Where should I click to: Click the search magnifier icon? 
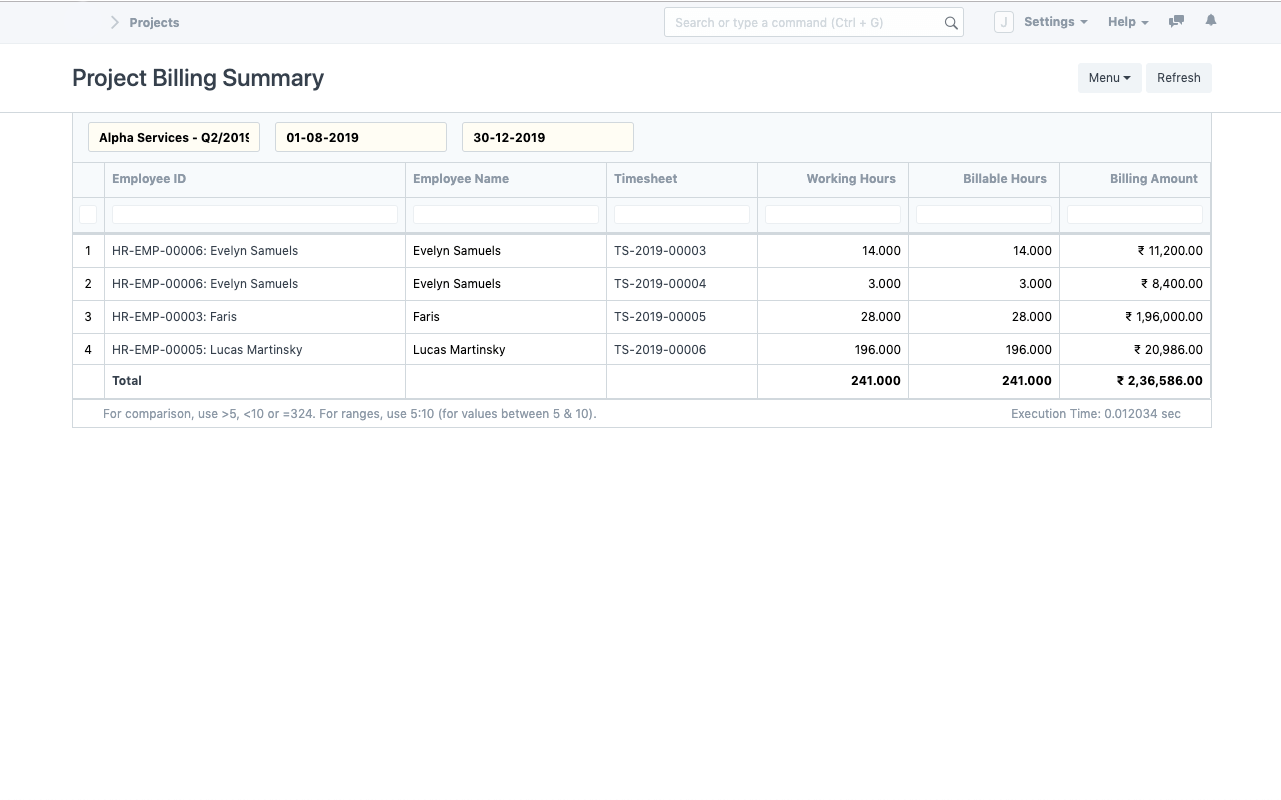[x=951, y=23]
